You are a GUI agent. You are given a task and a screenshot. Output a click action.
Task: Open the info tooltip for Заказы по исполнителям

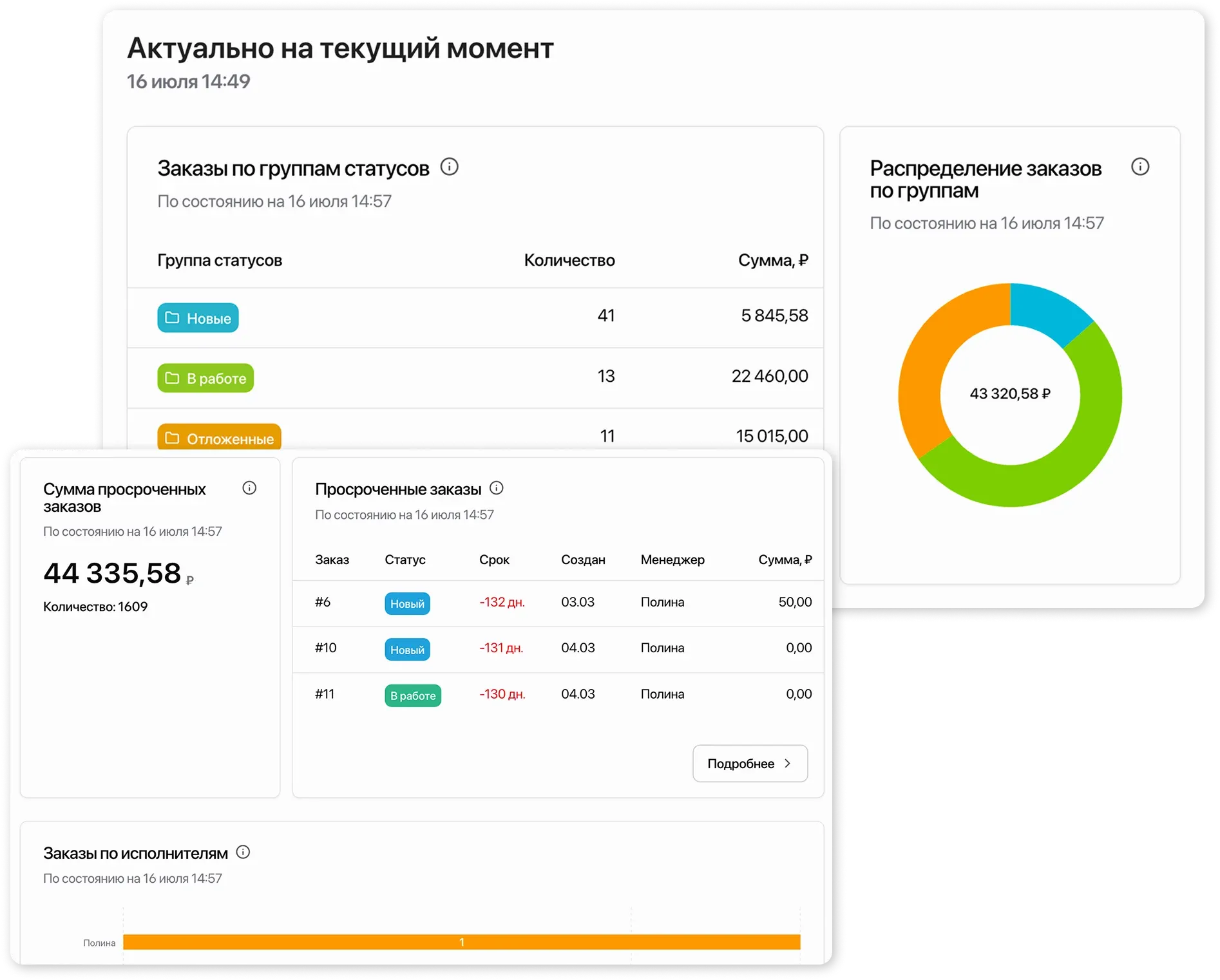point(243,853)
